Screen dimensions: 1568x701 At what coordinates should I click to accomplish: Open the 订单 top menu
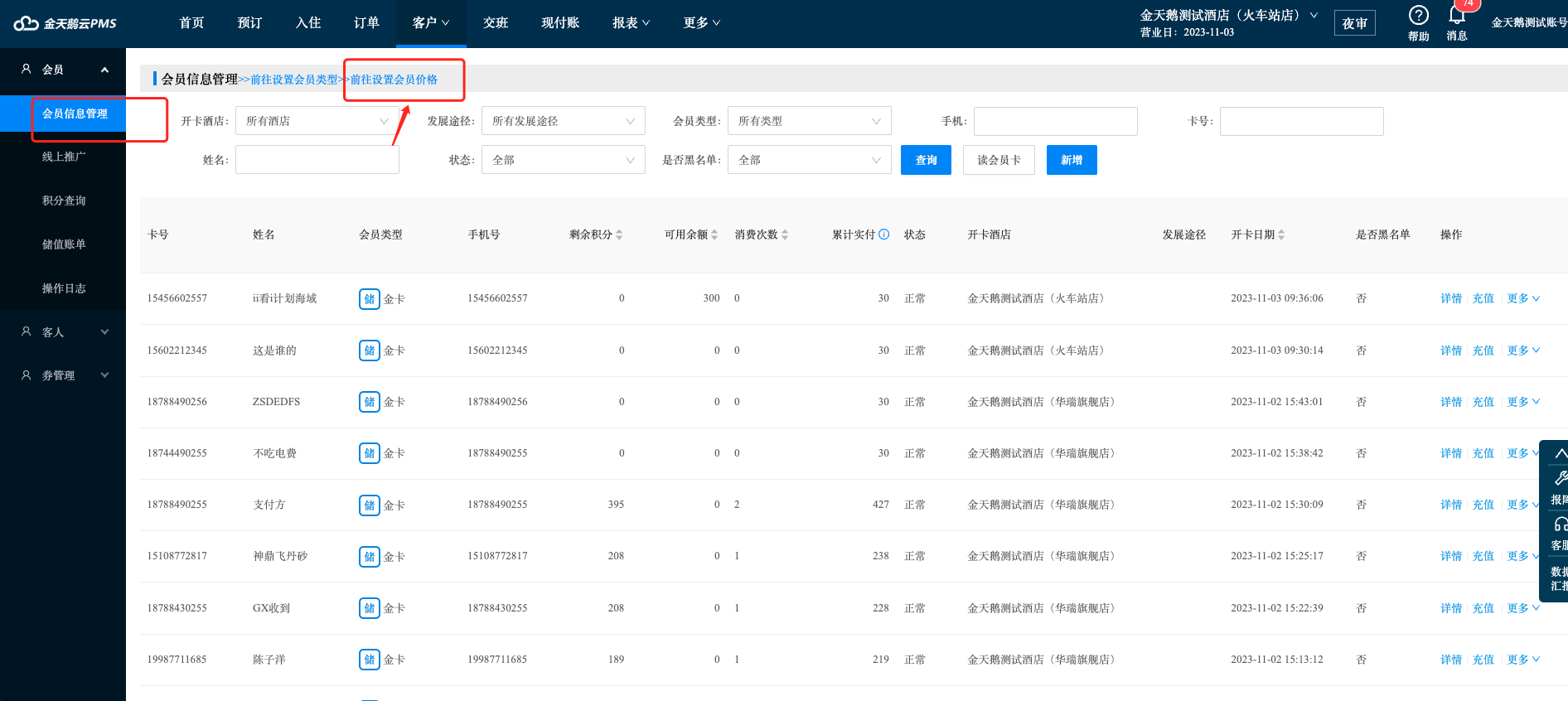point(366,23)
